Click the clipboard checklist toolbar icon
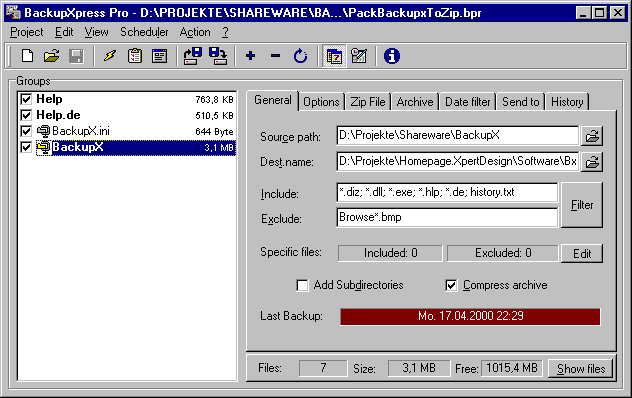 tap(135, 56)
